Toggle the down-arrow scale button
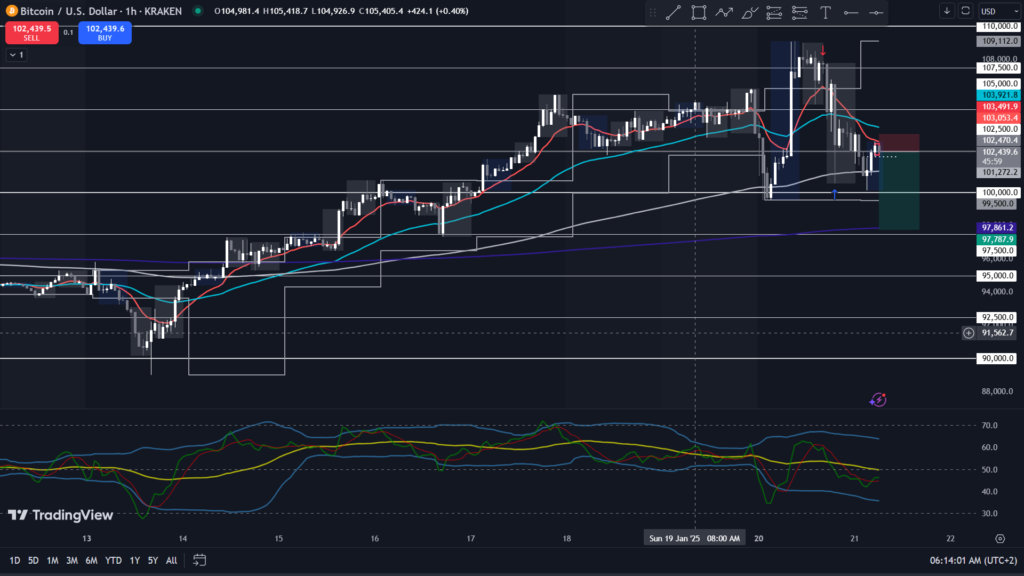The height and width of the screenshot is (576, 1024). [946, 10]
